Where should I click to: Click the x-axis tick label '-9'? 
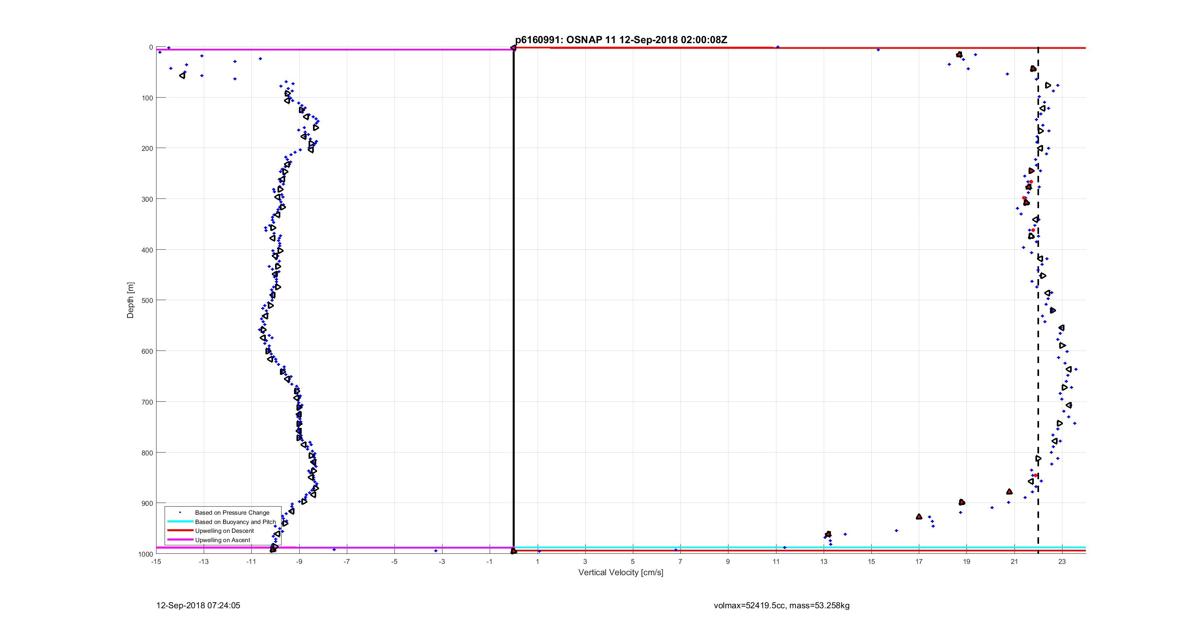299,562
